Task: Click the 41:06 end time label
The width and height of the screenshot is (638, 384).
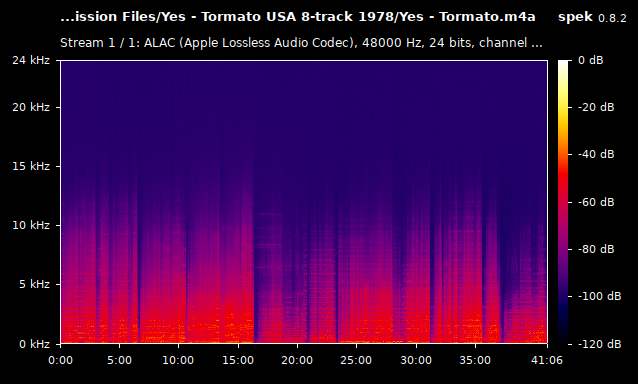Action: (547, 360)
